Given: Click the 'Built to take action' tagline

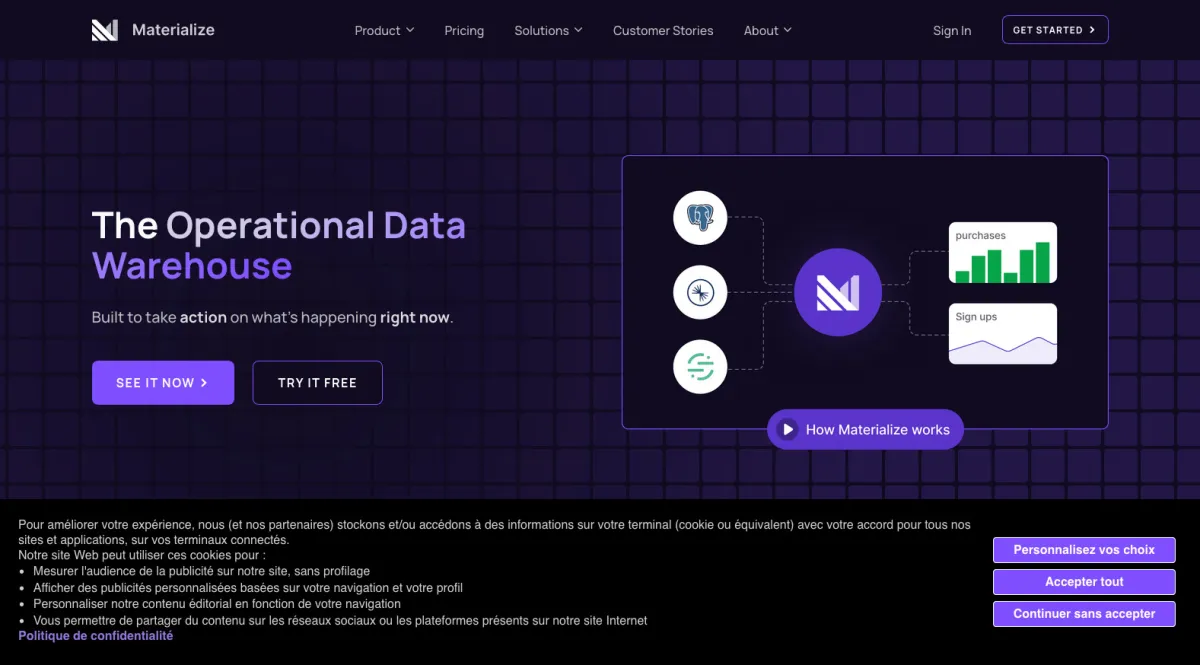Looking at the screenshot, I should [272, 317].
